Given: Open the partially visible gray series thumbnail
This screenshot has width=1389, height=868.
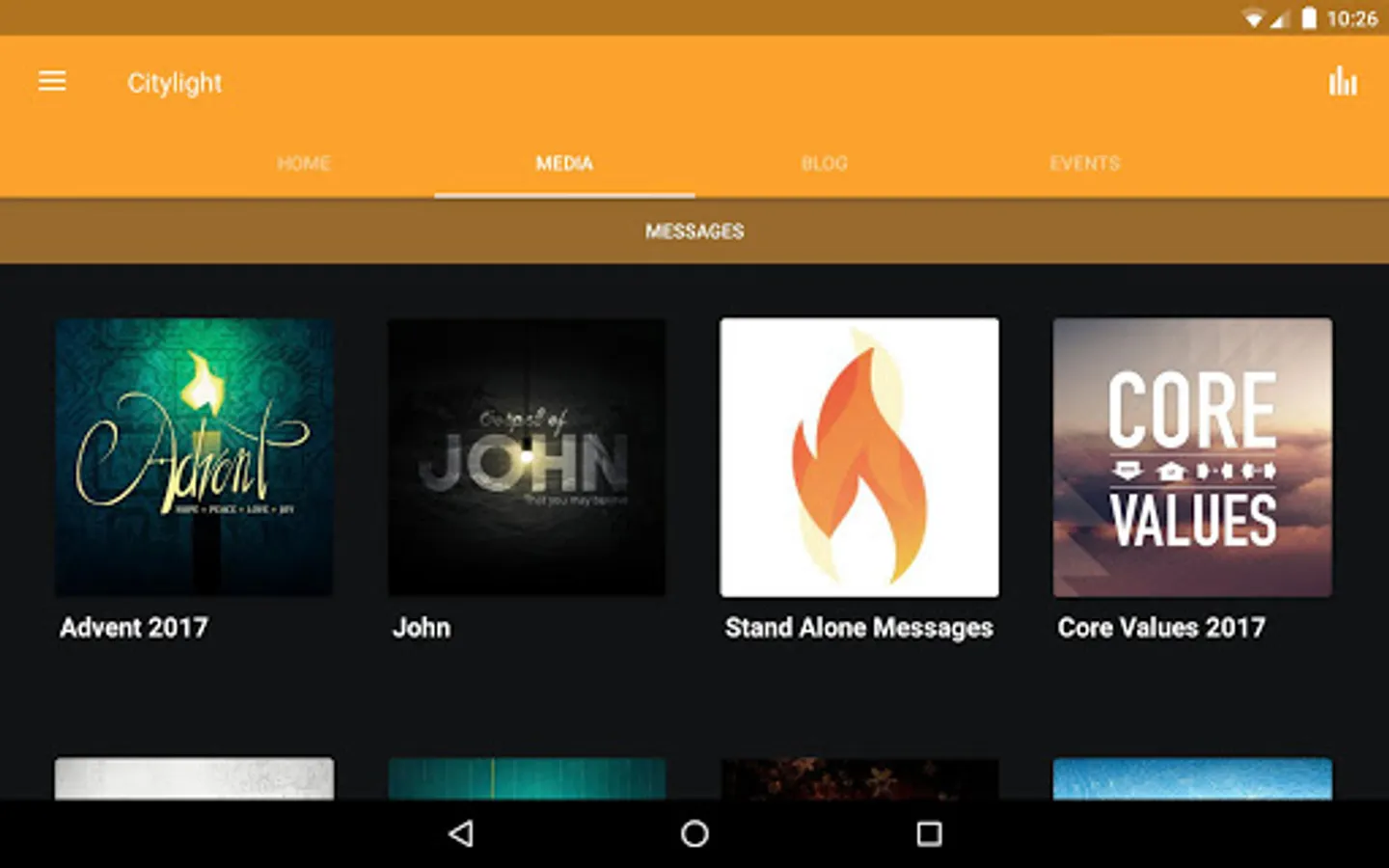Looking at the screenshot, I should [x=194, y=778].
